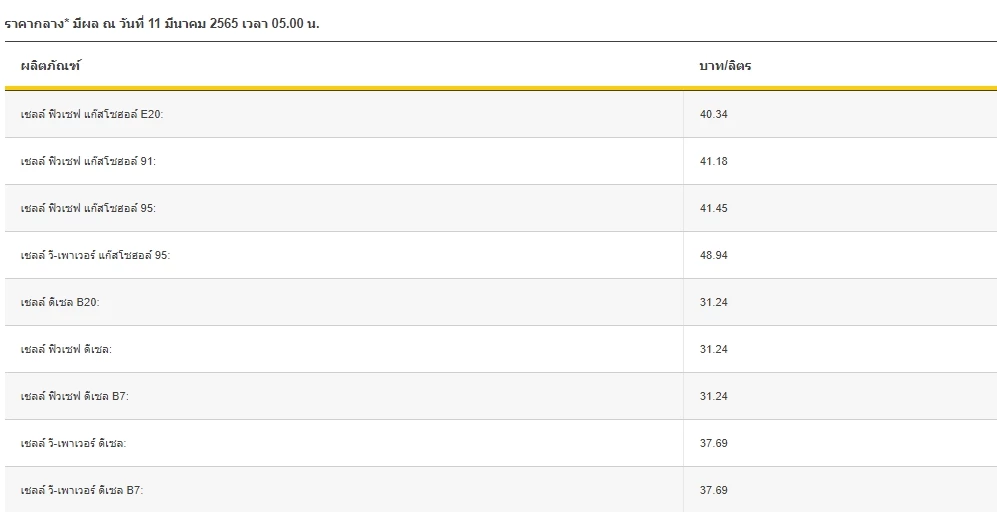Viewport: 997px width, 512px height.
Task: Click the 41.45 price value
Action: (x=713, y=209)
